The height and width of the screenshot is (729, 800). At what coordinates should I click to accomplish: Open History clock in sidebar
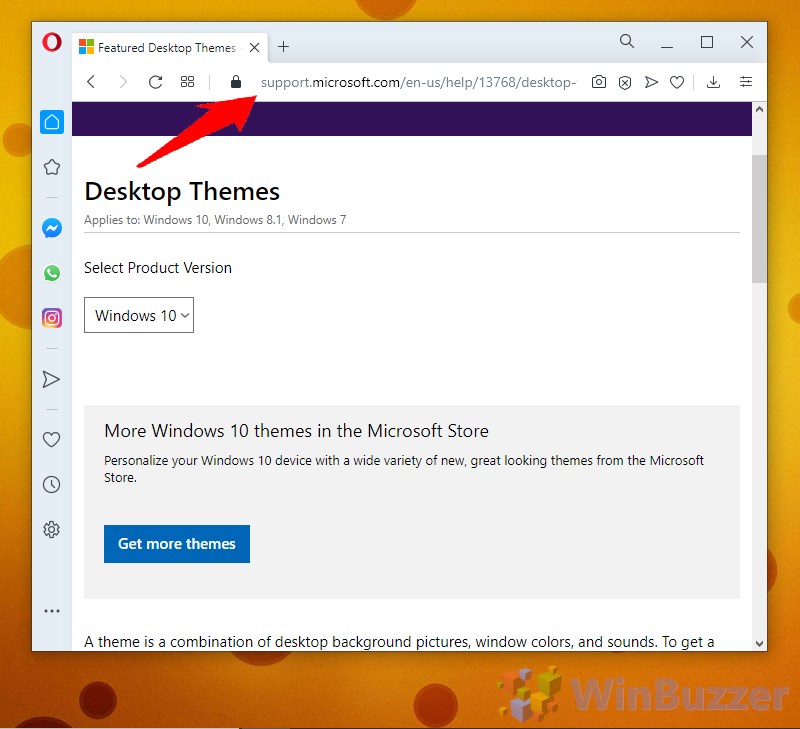52,484
